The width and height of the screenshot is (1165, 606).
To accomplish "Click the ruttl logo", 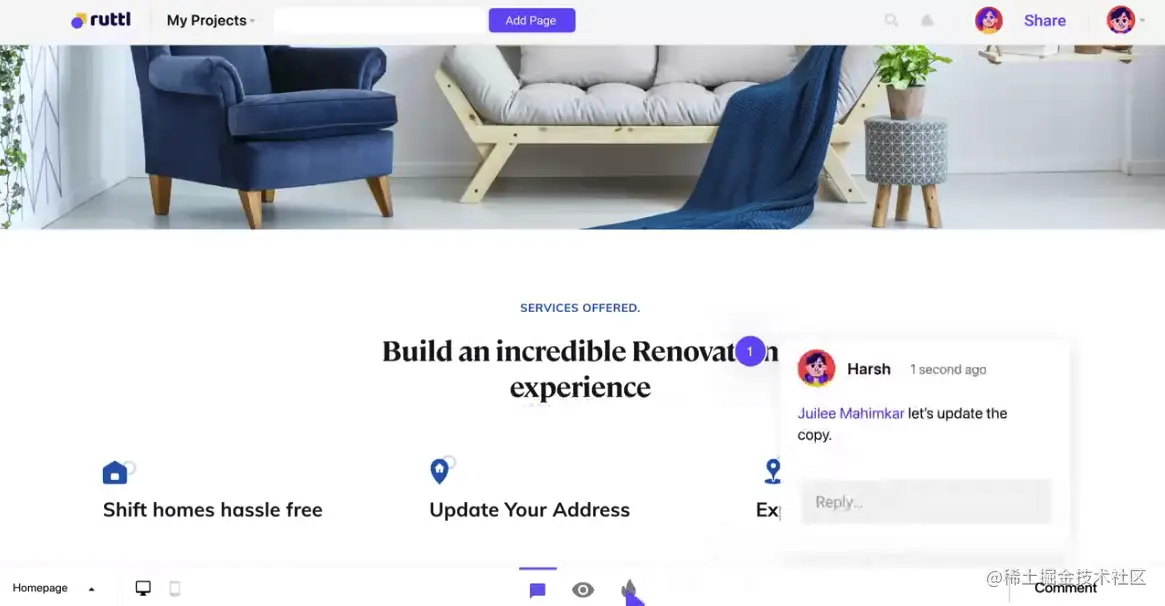I will (x=101, y=20).
